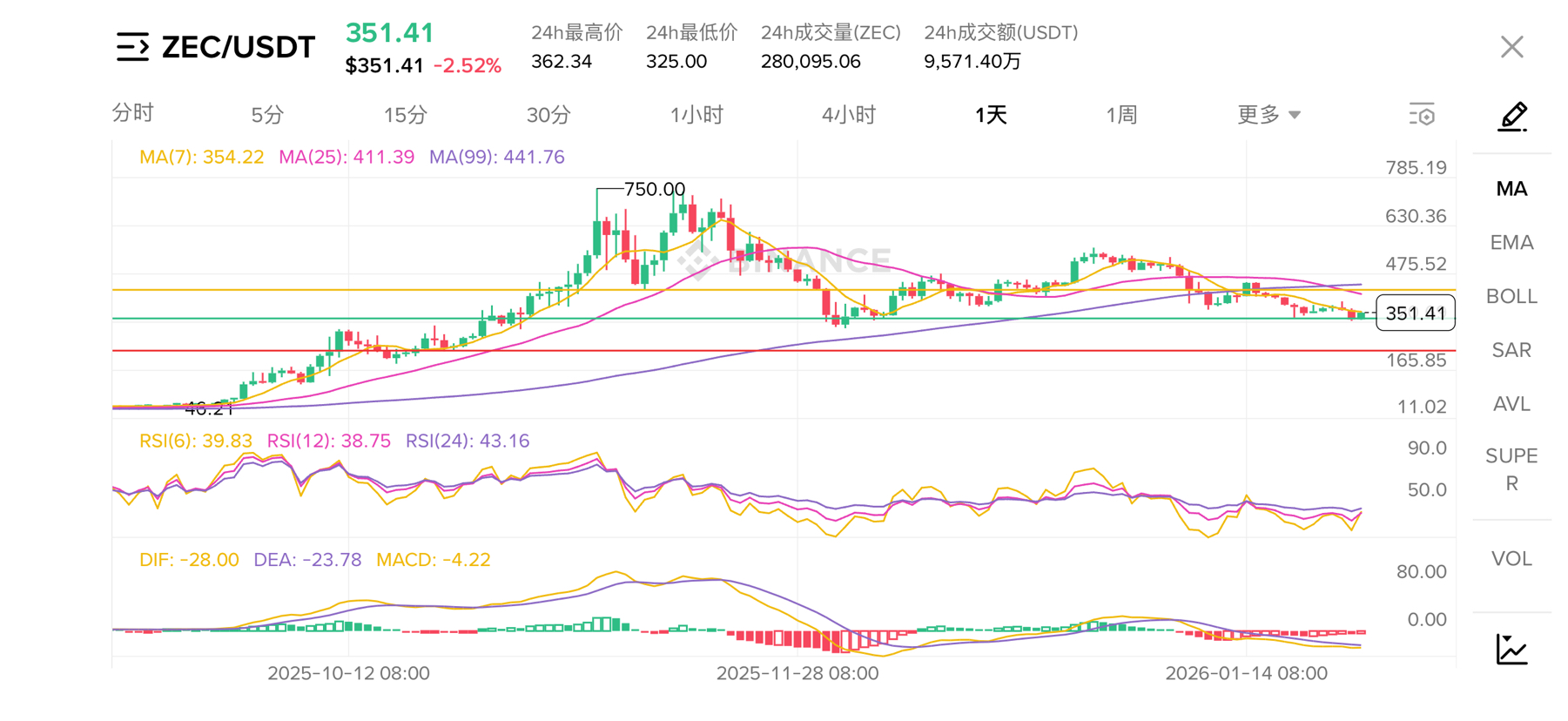Click the drawing tools pencil icon
1568x721 pixels.
pos(1511,116)
